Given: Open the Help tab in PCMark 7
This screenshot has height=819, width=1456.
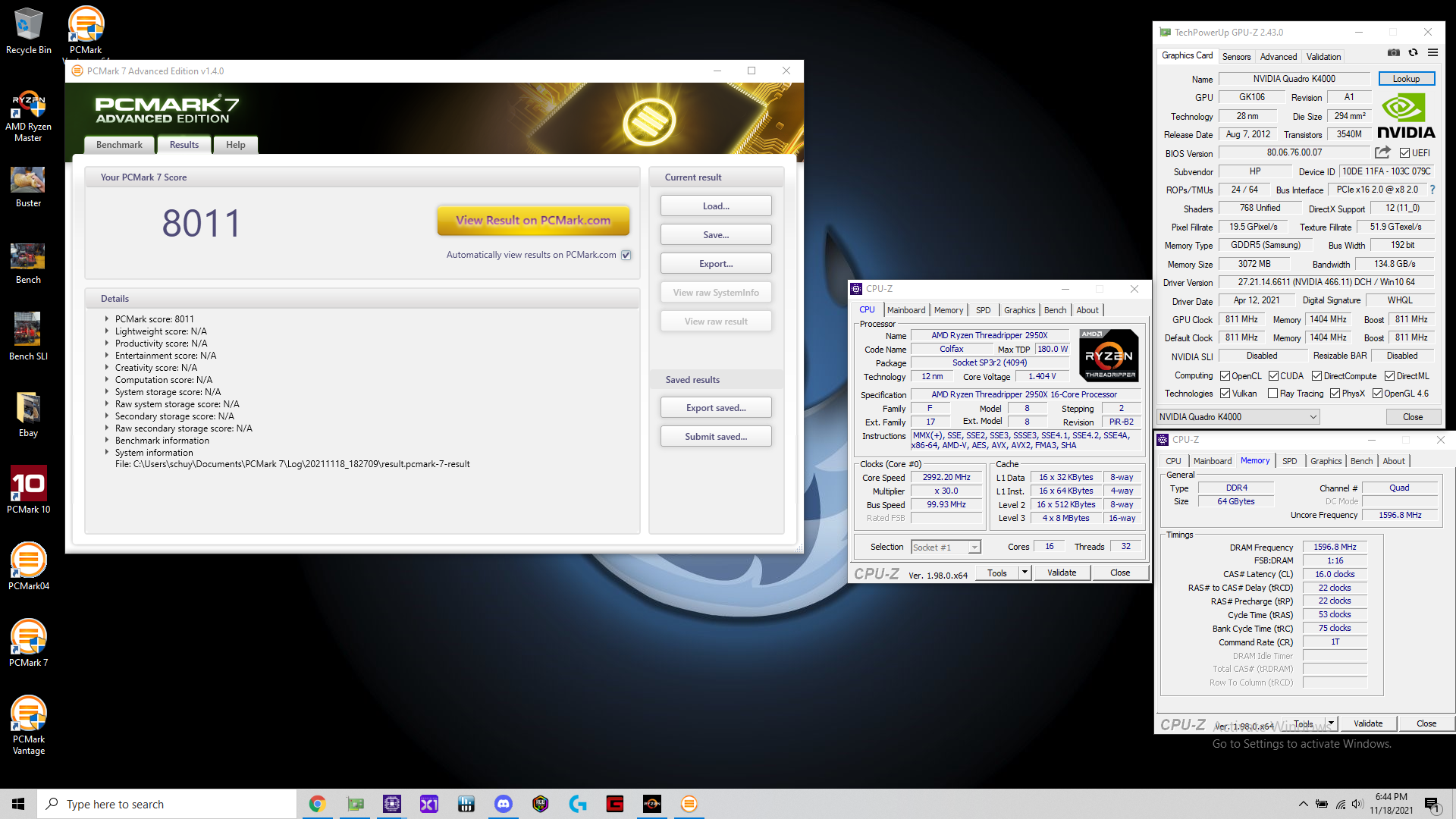Looking at the screenshot, I should (x=235, y=145).
